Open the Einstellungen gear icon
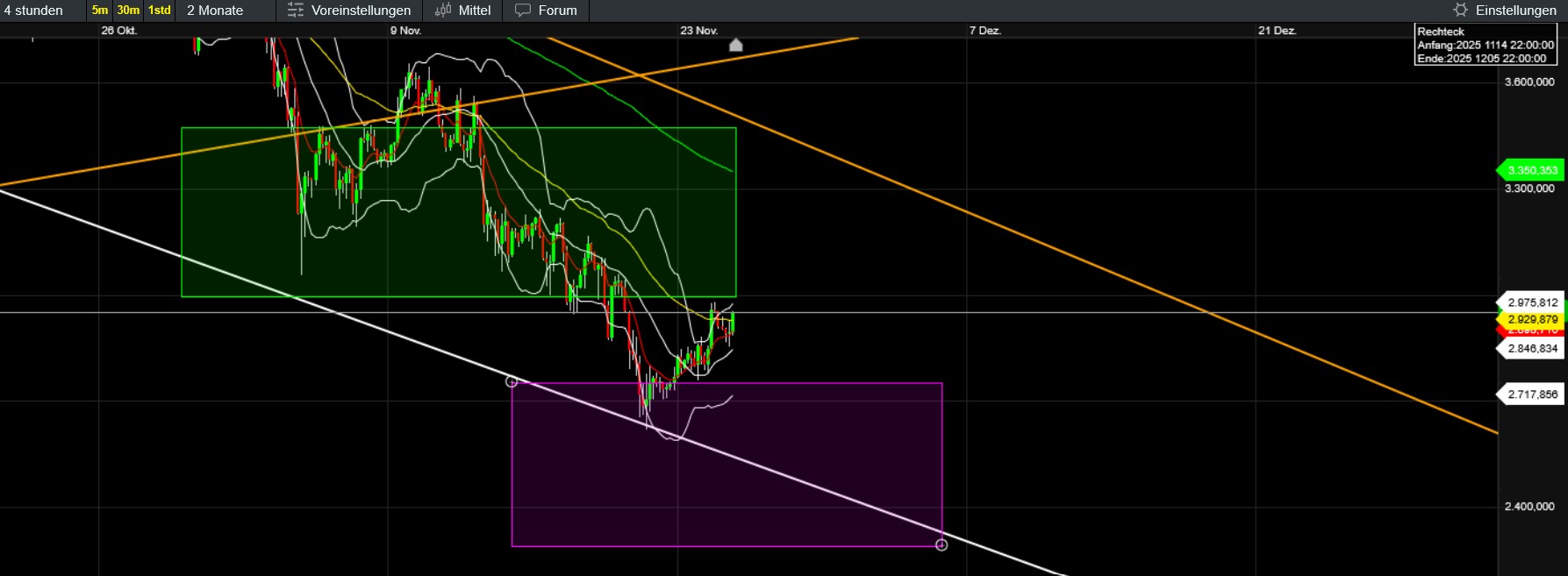The height and width of the screenshot is (576, 1568). [1460, 11]
